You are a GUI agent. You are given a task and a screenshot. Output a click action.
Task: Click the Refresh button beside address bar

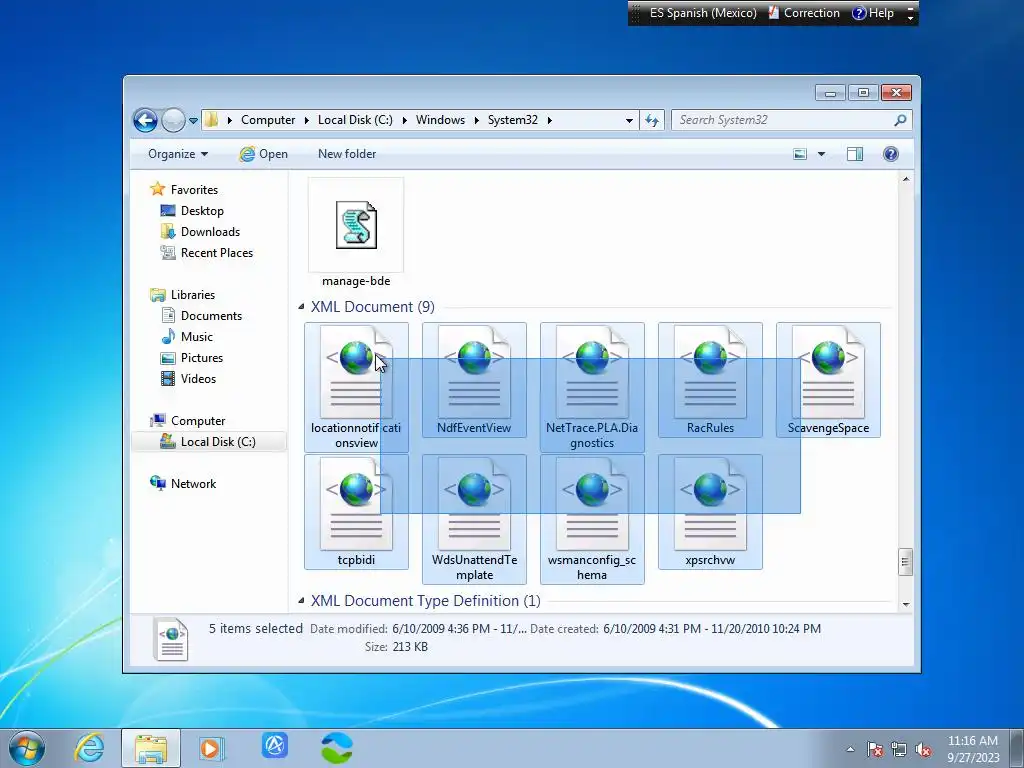(x=652, y=120)
